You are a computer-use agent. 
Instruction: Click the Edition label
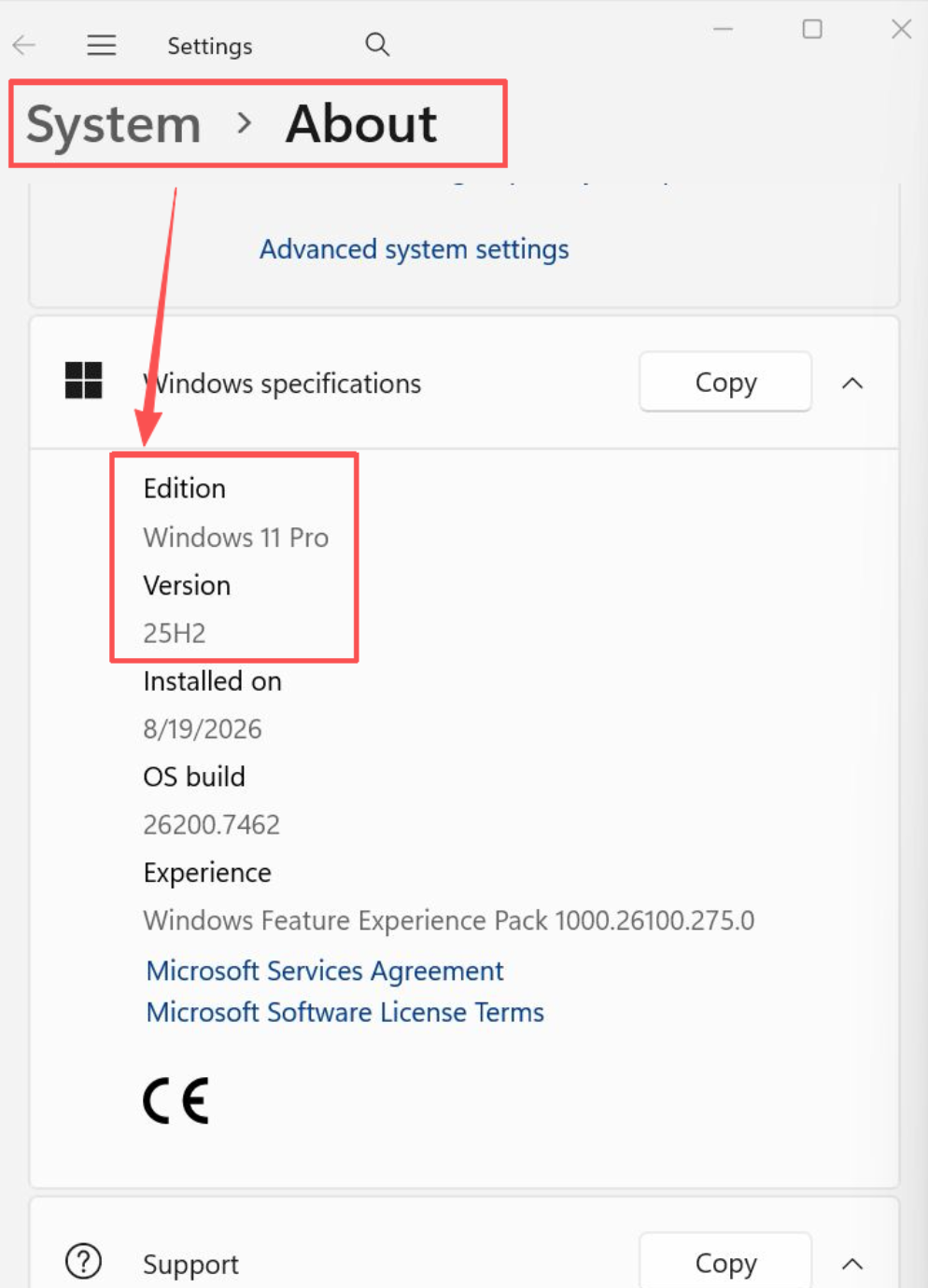click(185, 488)
